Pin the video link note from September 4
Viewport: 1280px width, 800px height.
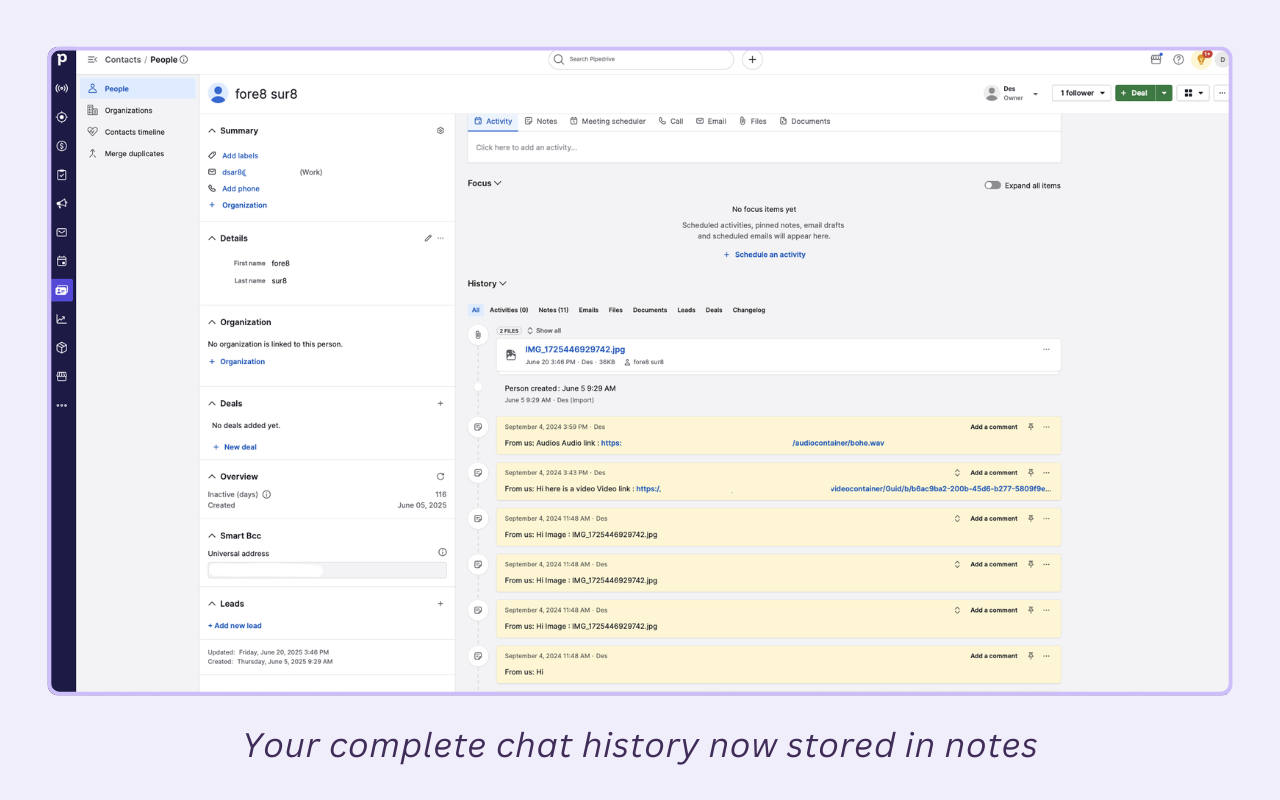coord(1030,472)
